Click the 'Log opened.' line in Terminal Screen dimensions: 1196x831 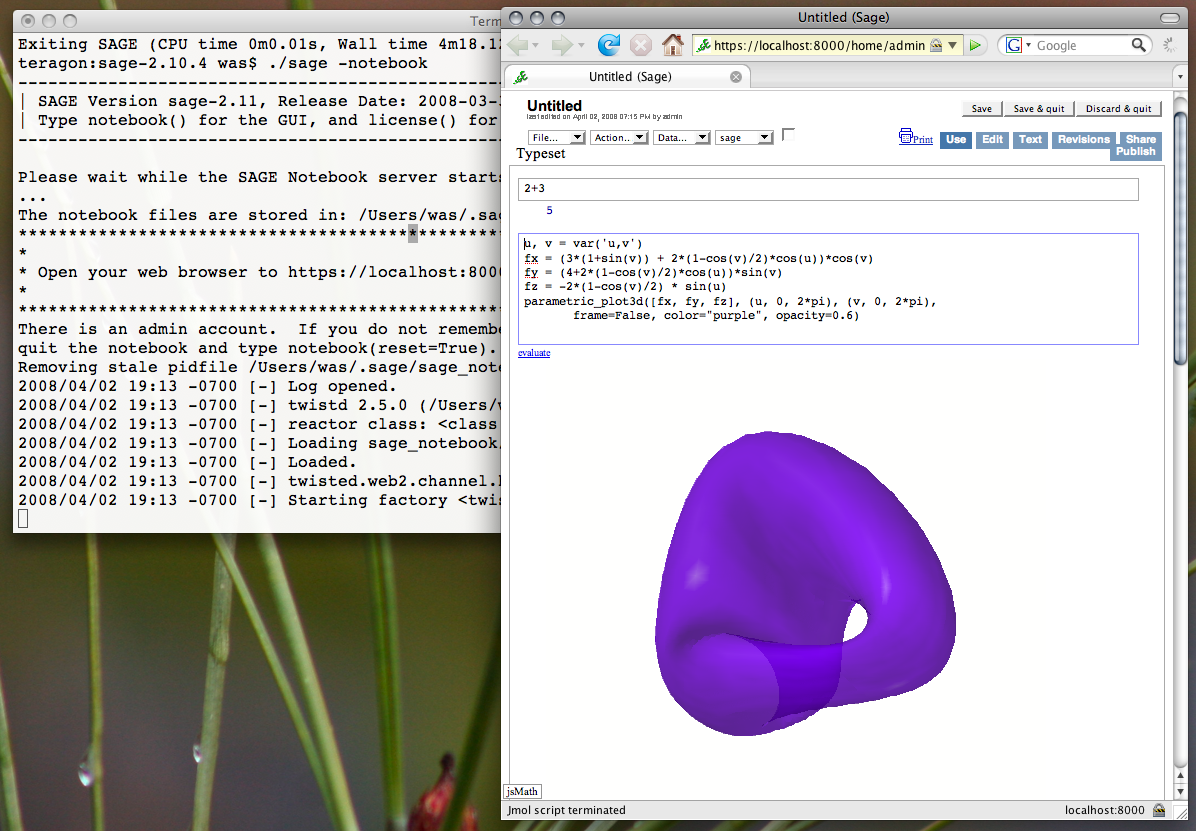coord(342,386)
